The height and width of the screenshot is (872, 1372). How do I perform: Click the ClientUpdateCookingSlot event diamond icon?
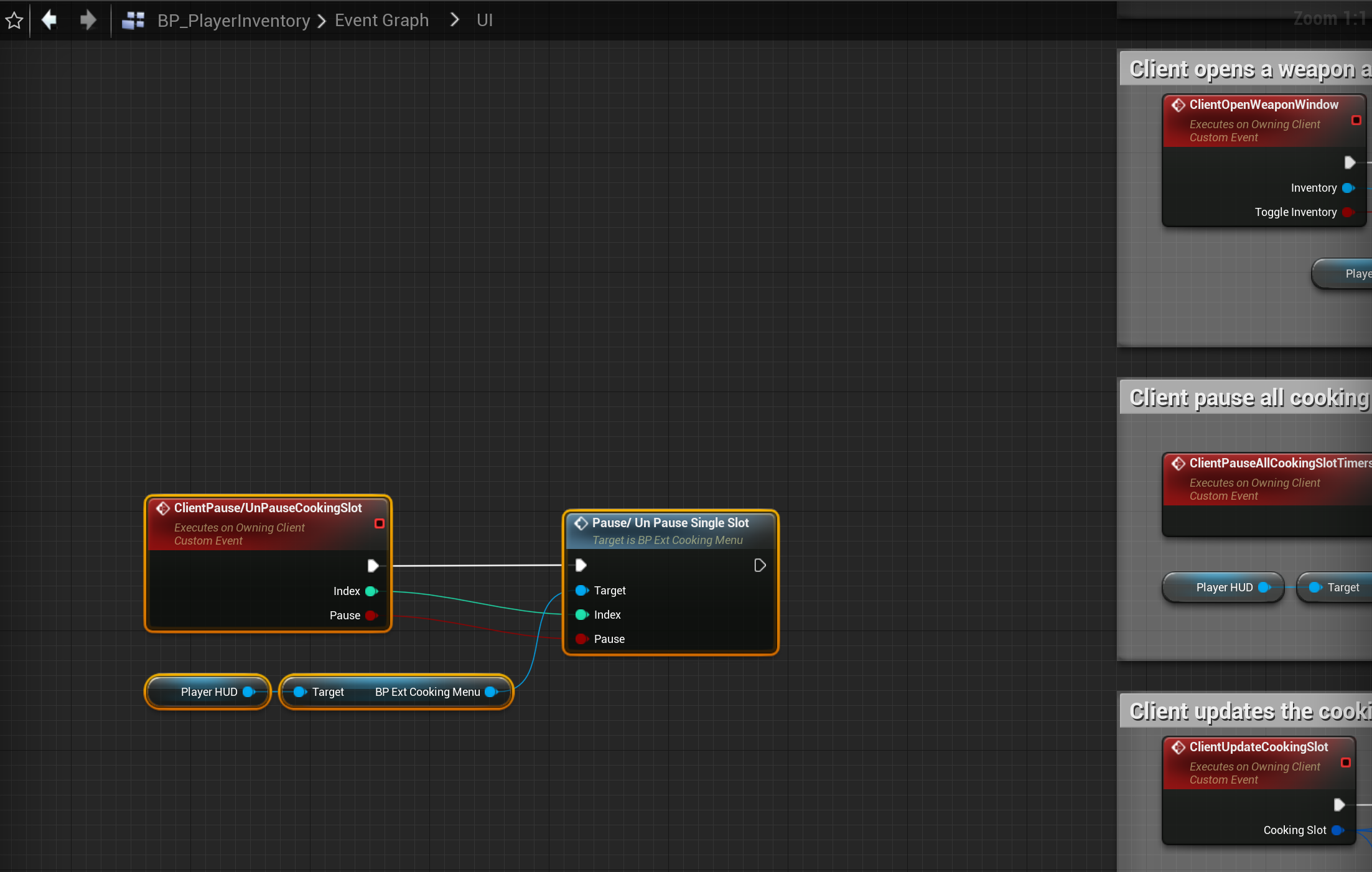point(1178,748)
